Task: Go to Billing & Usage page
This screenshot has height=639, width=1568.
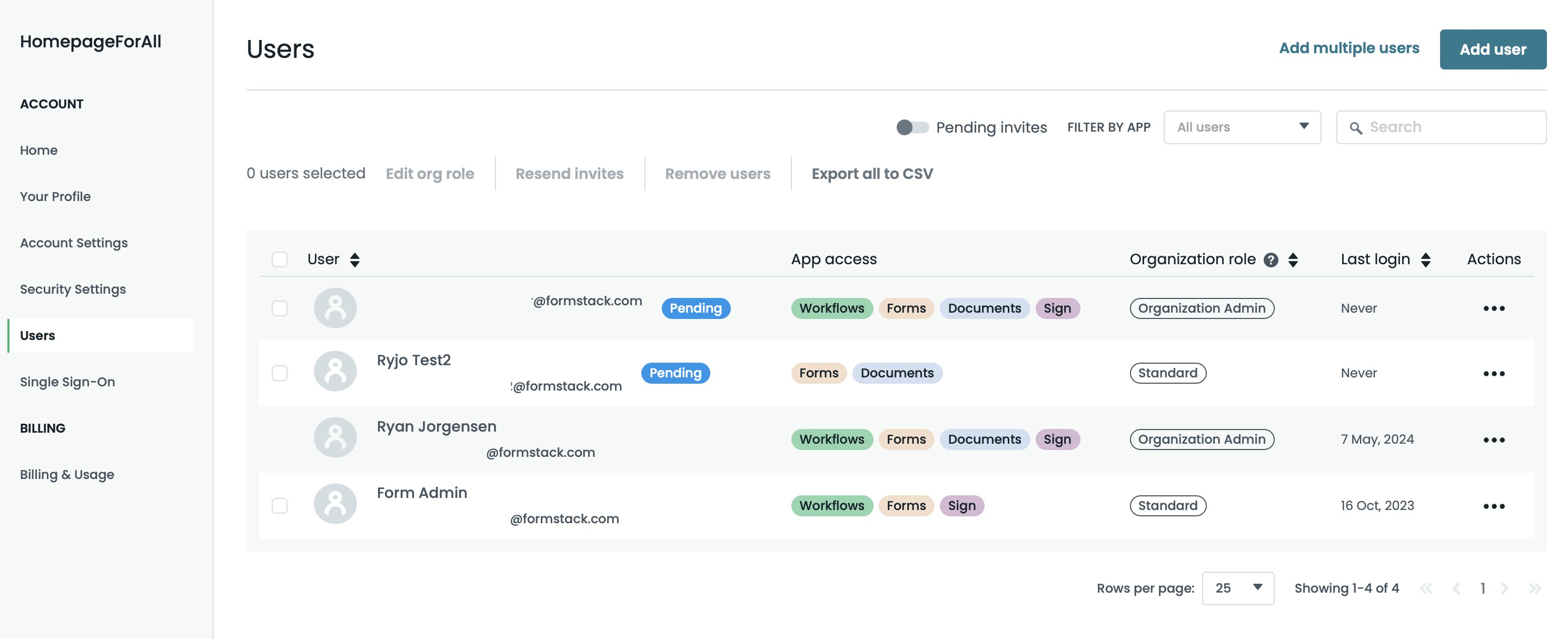Action: (67, 474)
